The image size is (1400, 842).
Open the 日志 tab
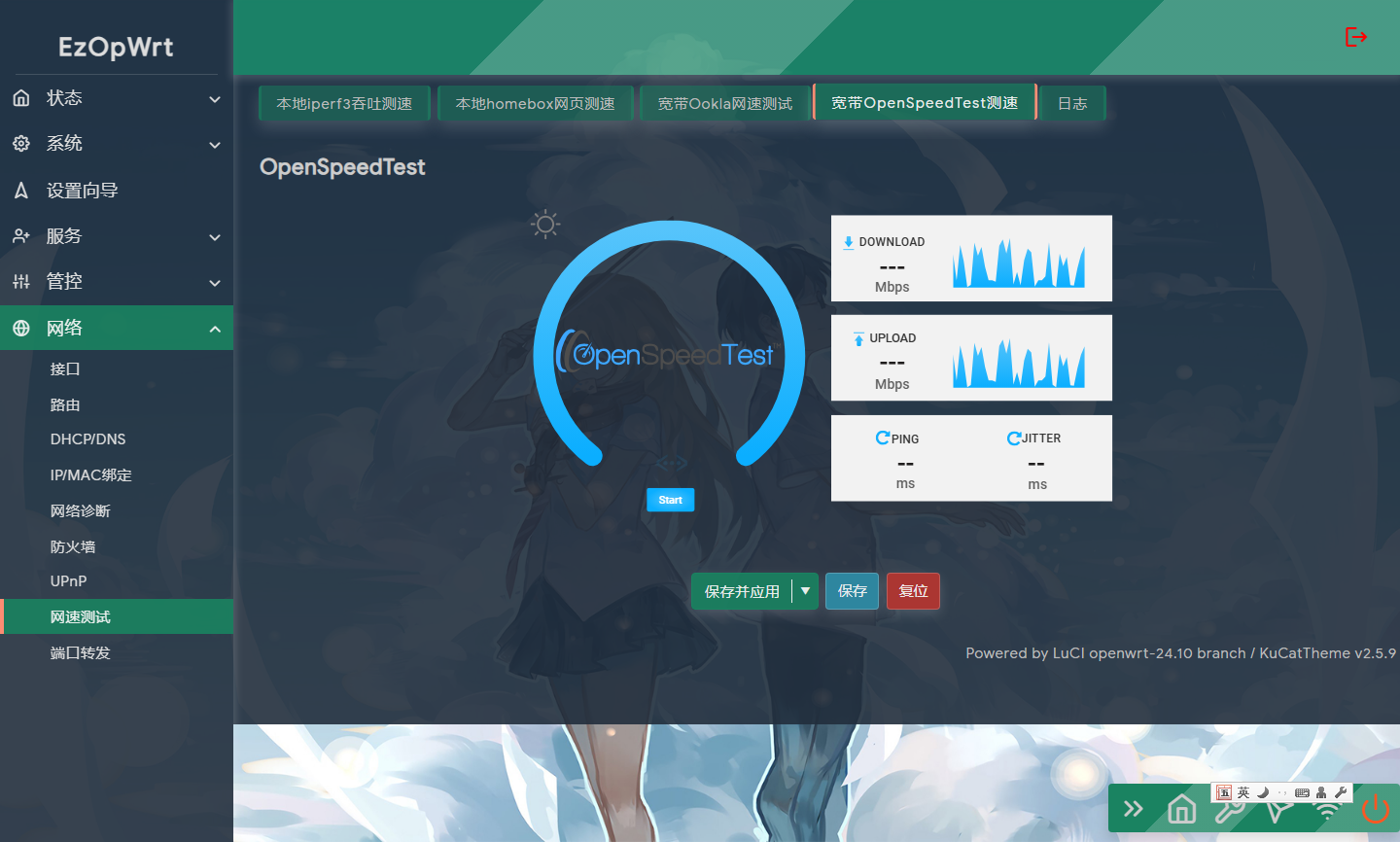coord(1072,103)
